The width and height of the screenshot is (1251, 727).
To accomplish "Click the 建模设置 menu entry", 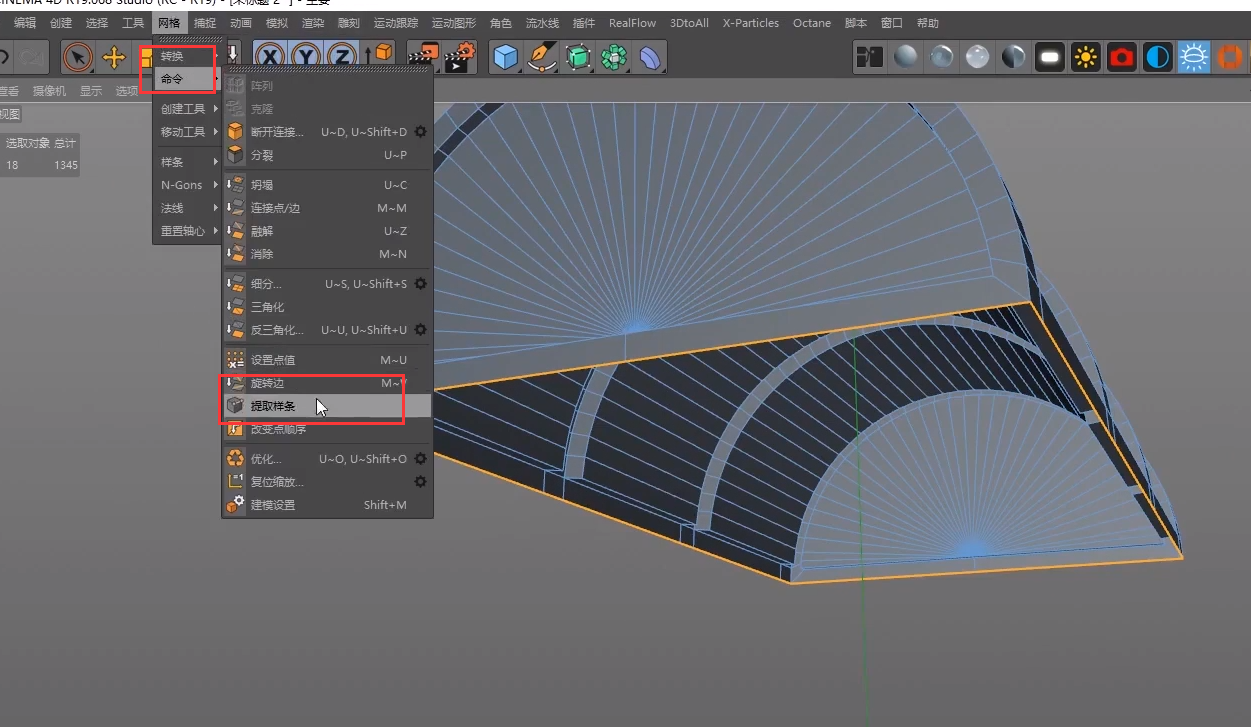I will [273, 505].
